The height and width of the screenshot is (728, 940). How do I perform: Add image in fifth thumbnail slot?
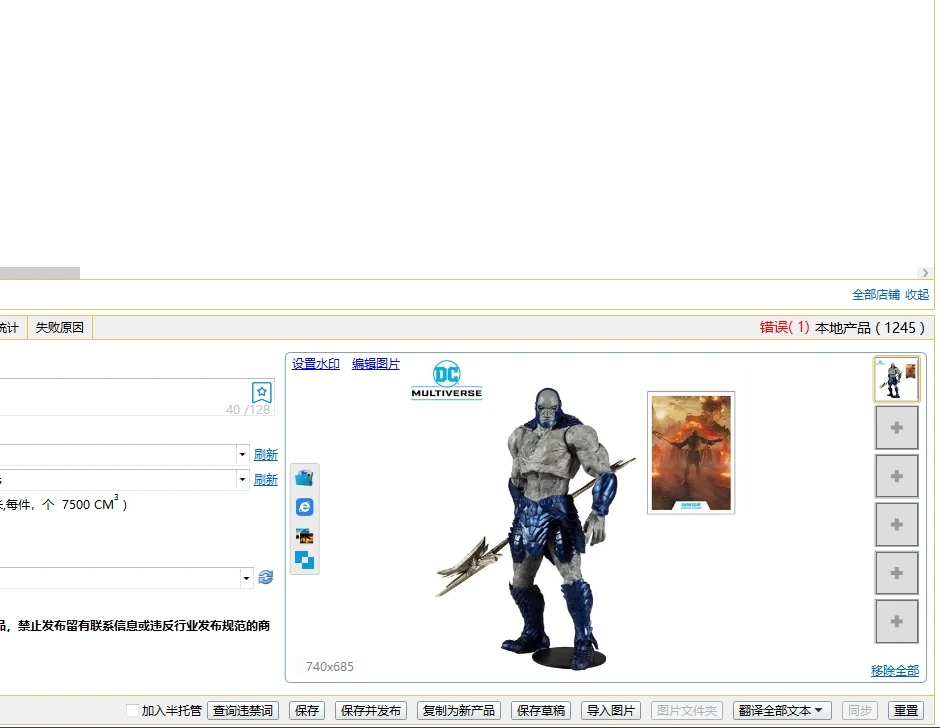pyautogui.click(x=896, y=573)
